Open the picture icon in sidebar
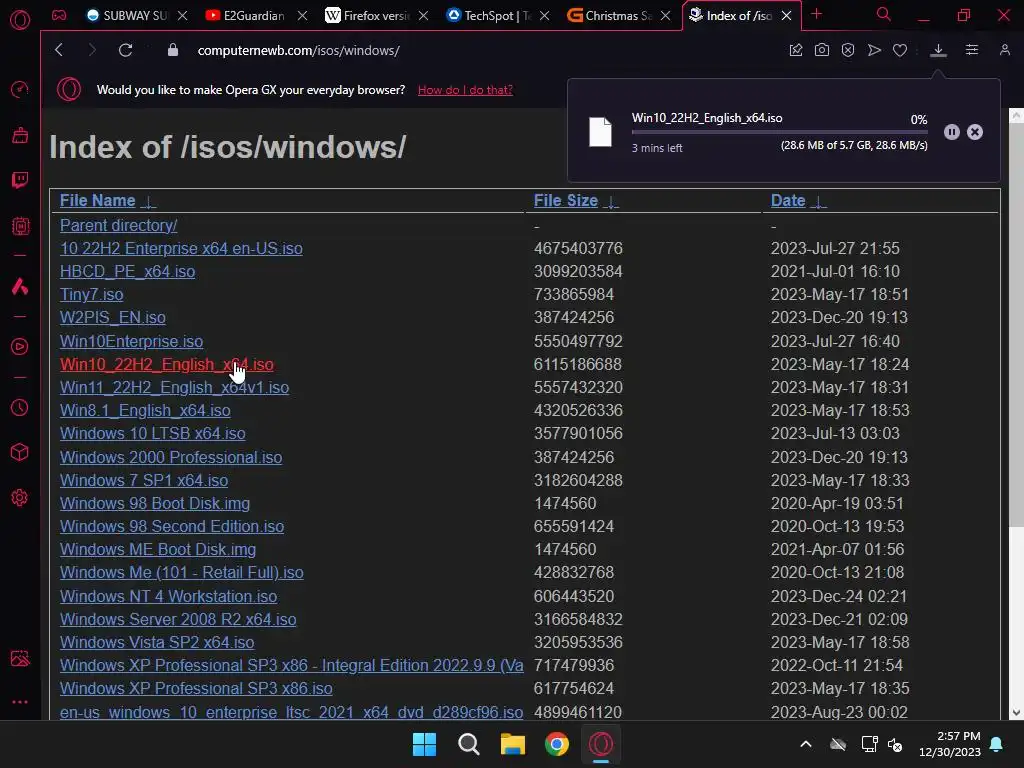This screenshot has height=768, width=1024. click(x=20, y=658)
